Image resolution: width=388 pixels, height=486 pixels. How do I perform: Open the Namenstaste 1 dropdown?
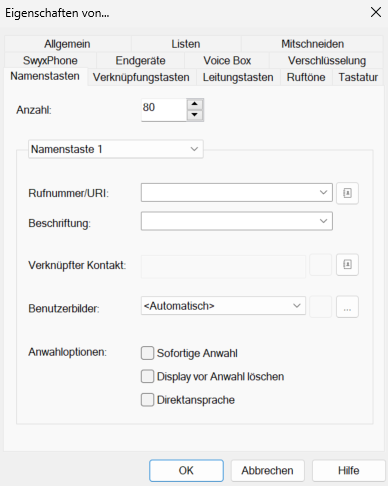116,149
